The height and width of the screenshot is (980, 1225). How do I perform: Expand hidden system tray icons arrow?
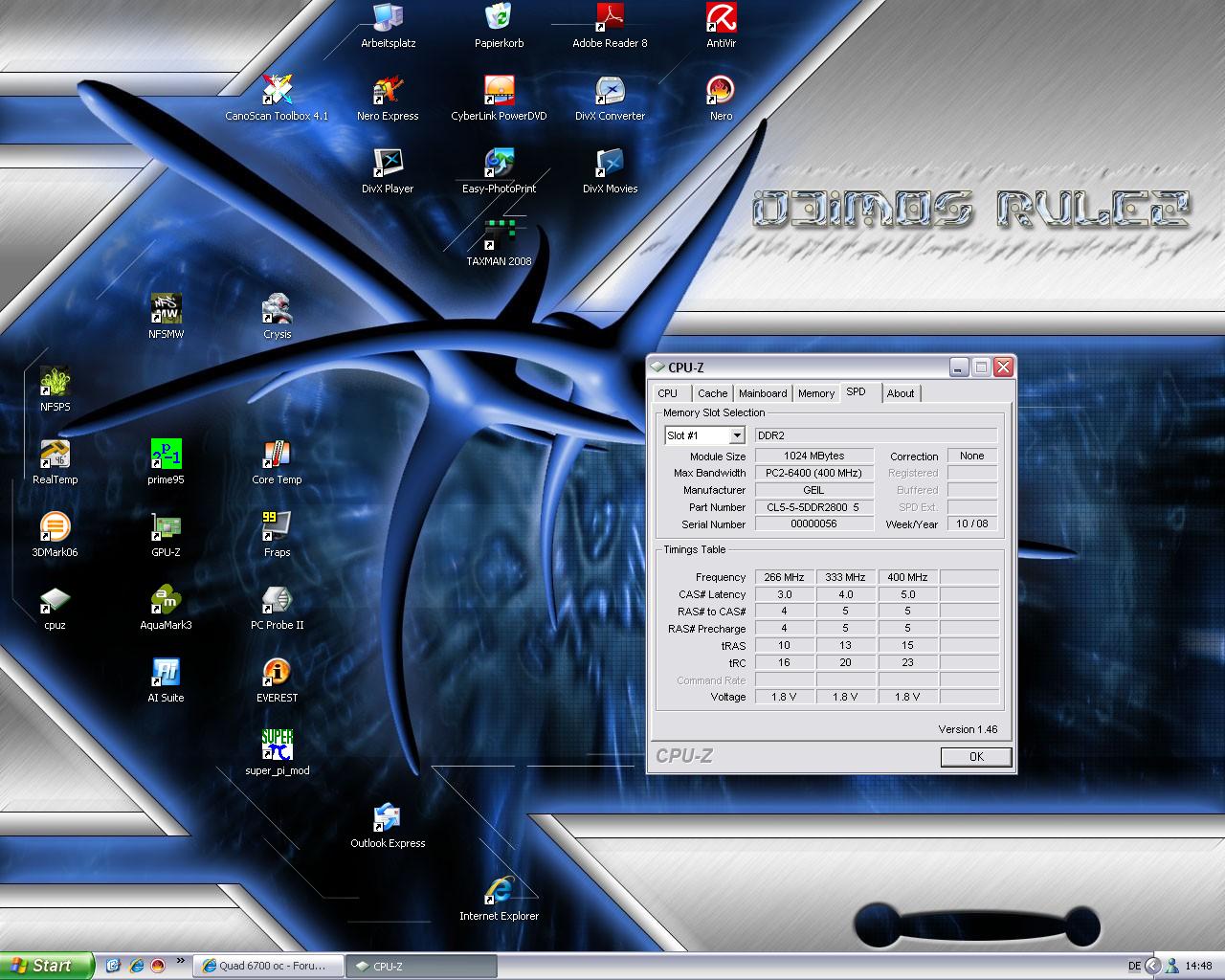(x=1153, y=966)
